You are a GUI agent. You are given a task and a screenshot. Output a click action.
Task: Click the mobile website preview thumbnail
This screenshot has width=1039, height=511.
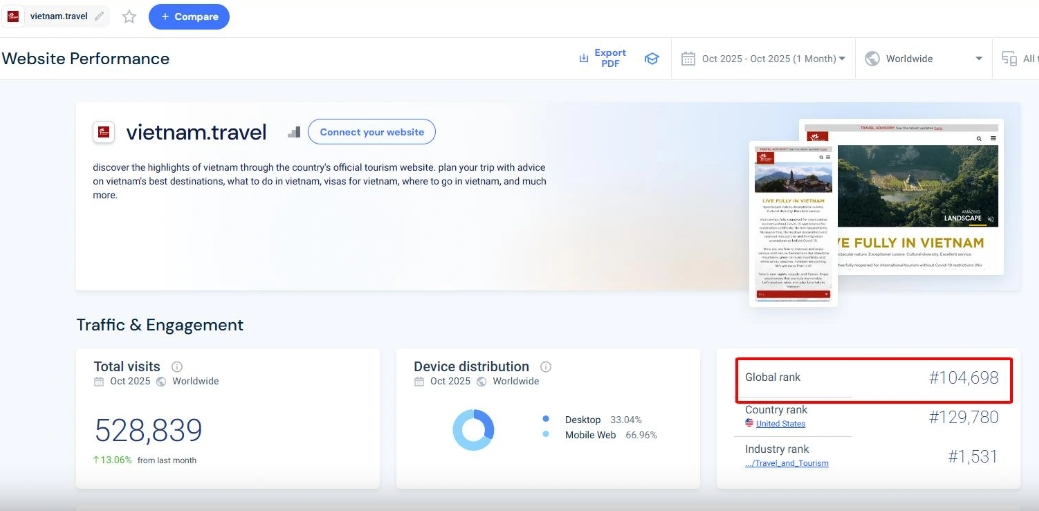click(x=793, y=222)
